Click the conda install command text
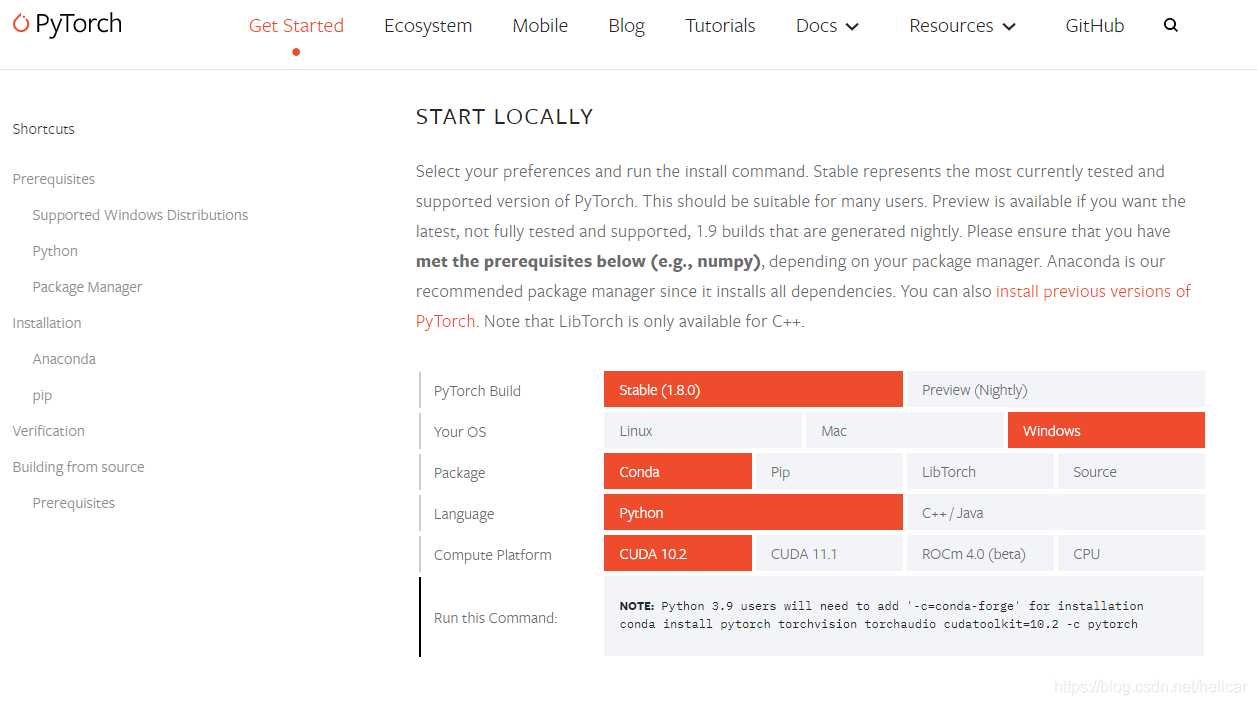The height and width of the screenshot is (705, 1257). click(x=879, y=624)
